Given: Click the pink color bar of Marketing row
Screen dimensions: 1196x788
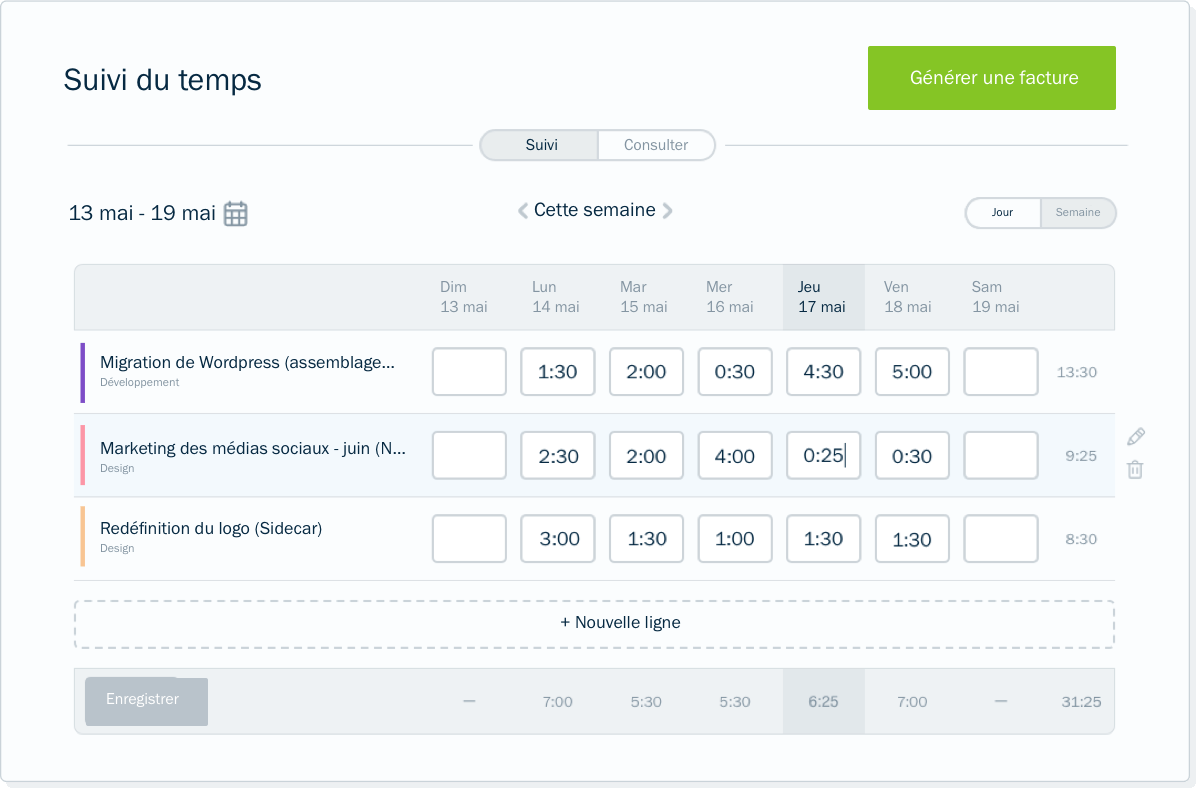Looking at the screenshot, I should [82, 455].
